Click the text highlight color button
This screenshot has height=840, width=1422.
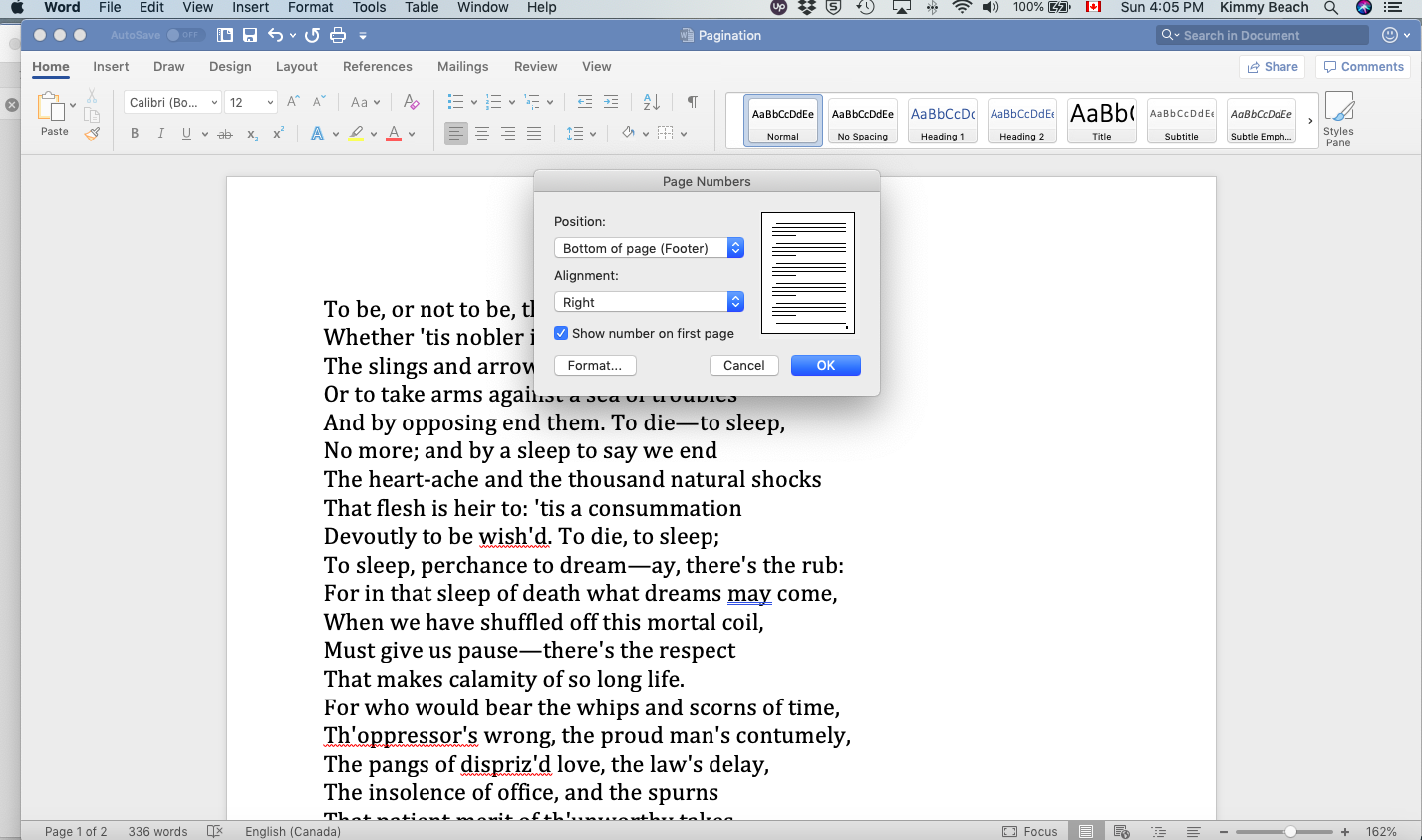point(356,133)
